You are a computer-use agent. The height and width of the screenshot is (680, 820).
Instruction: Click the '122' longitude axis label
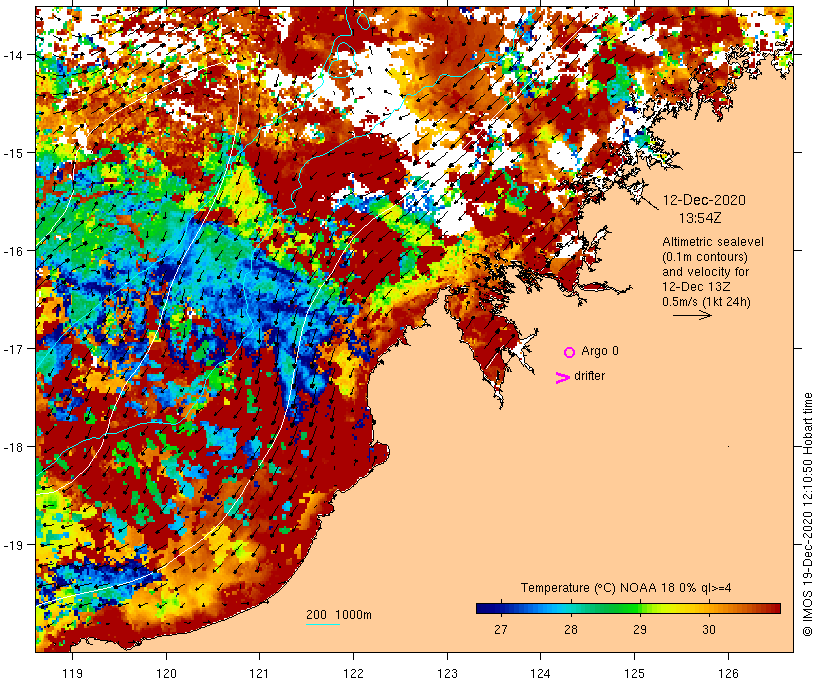coord(354,673)
